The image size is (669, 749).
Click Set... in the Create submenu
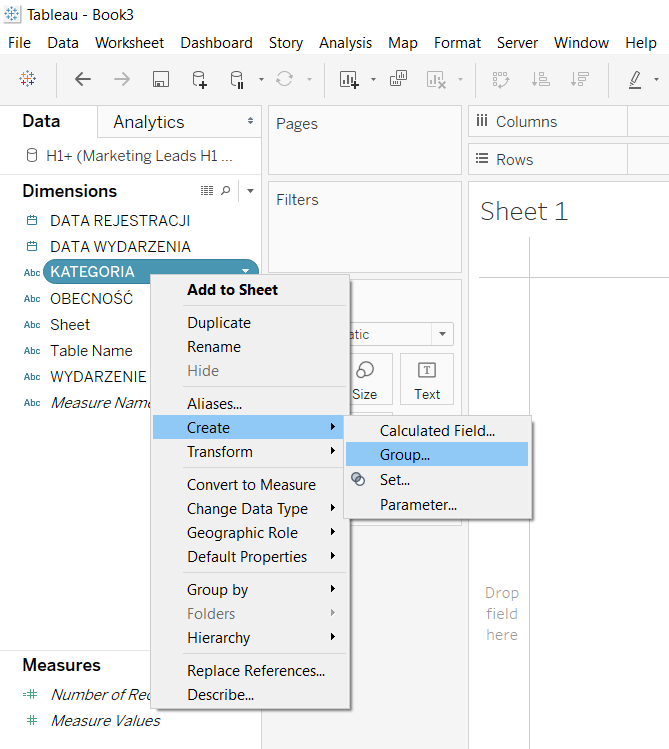[395, 480]
